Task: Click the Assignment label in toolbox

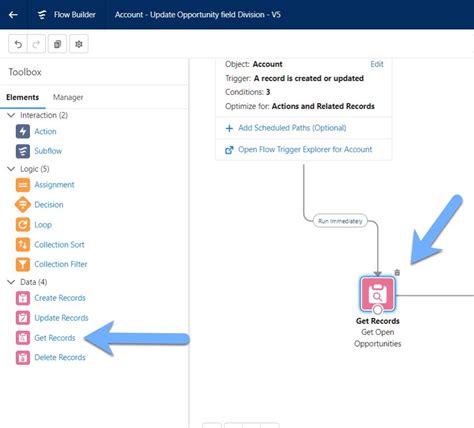Action: 54,185
